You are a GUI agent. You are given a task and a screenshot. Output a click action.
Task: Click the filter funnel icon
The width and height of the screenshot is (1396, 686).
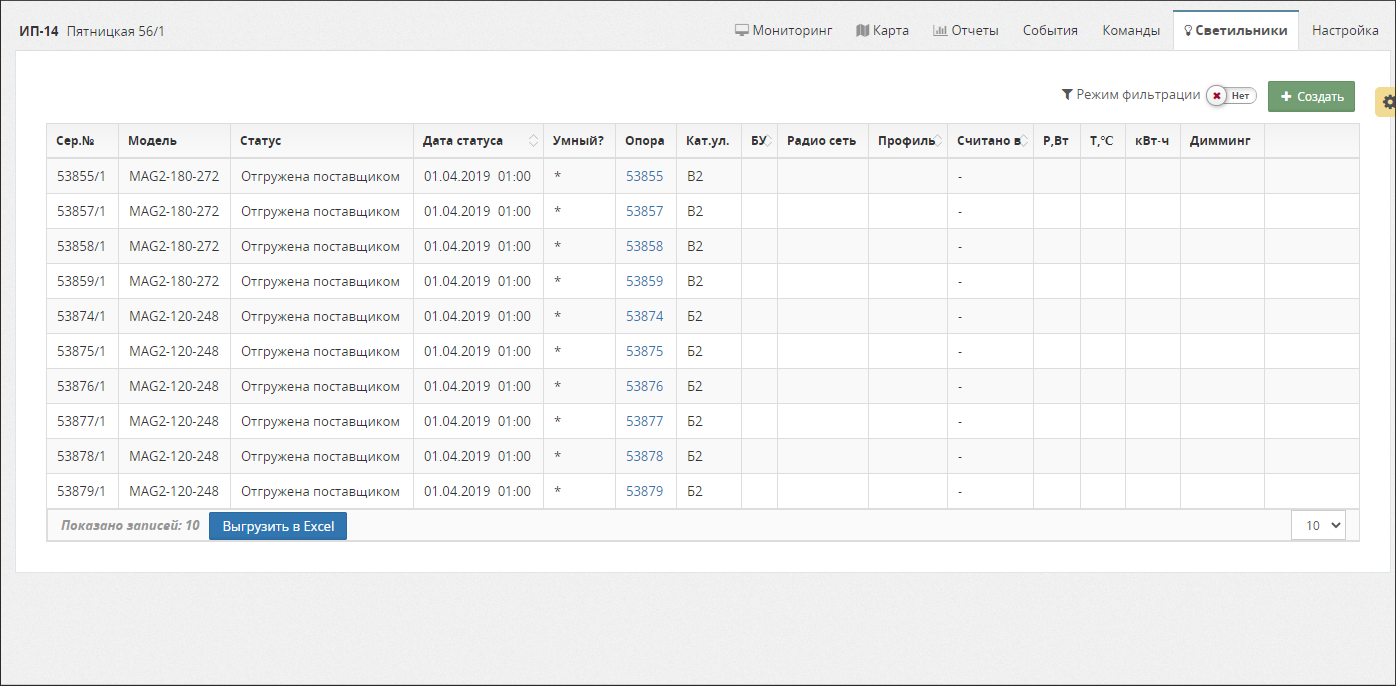pos(1067,95)
